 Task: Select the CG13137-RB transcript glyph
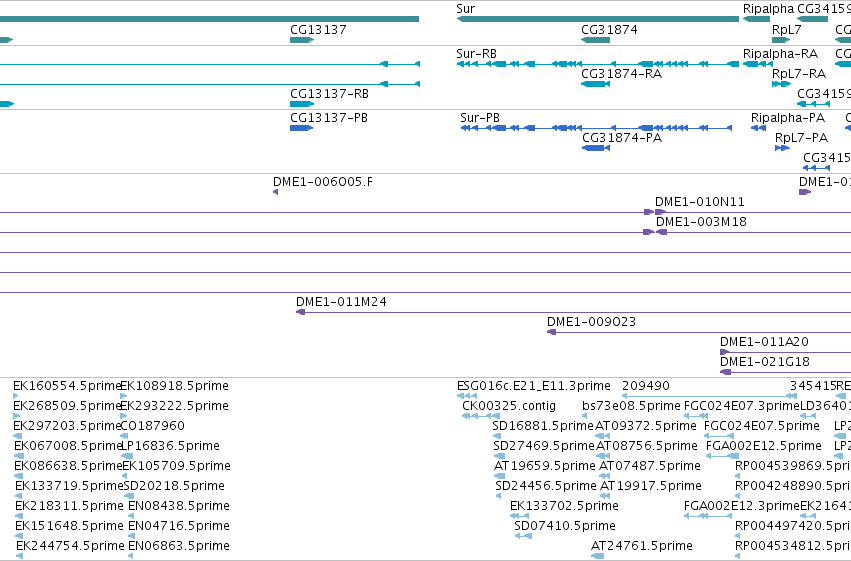click(302, 104)
